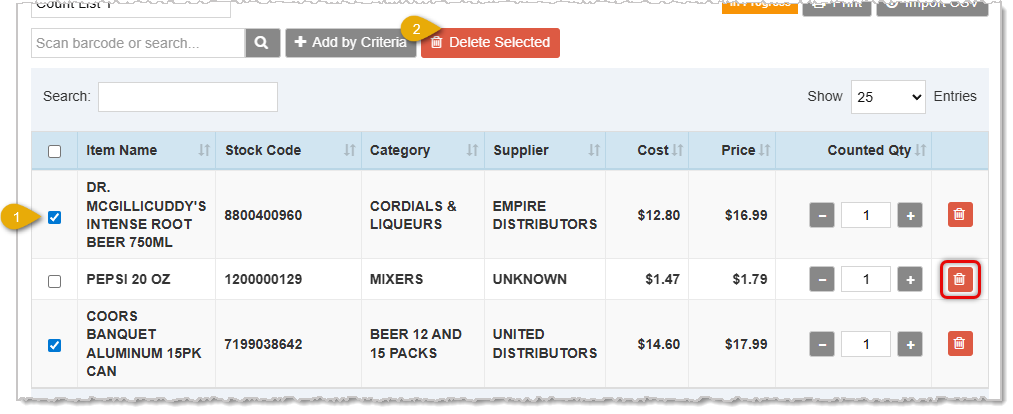Click the $17.99 price value

pyautogui.click(x=746, y=344)
